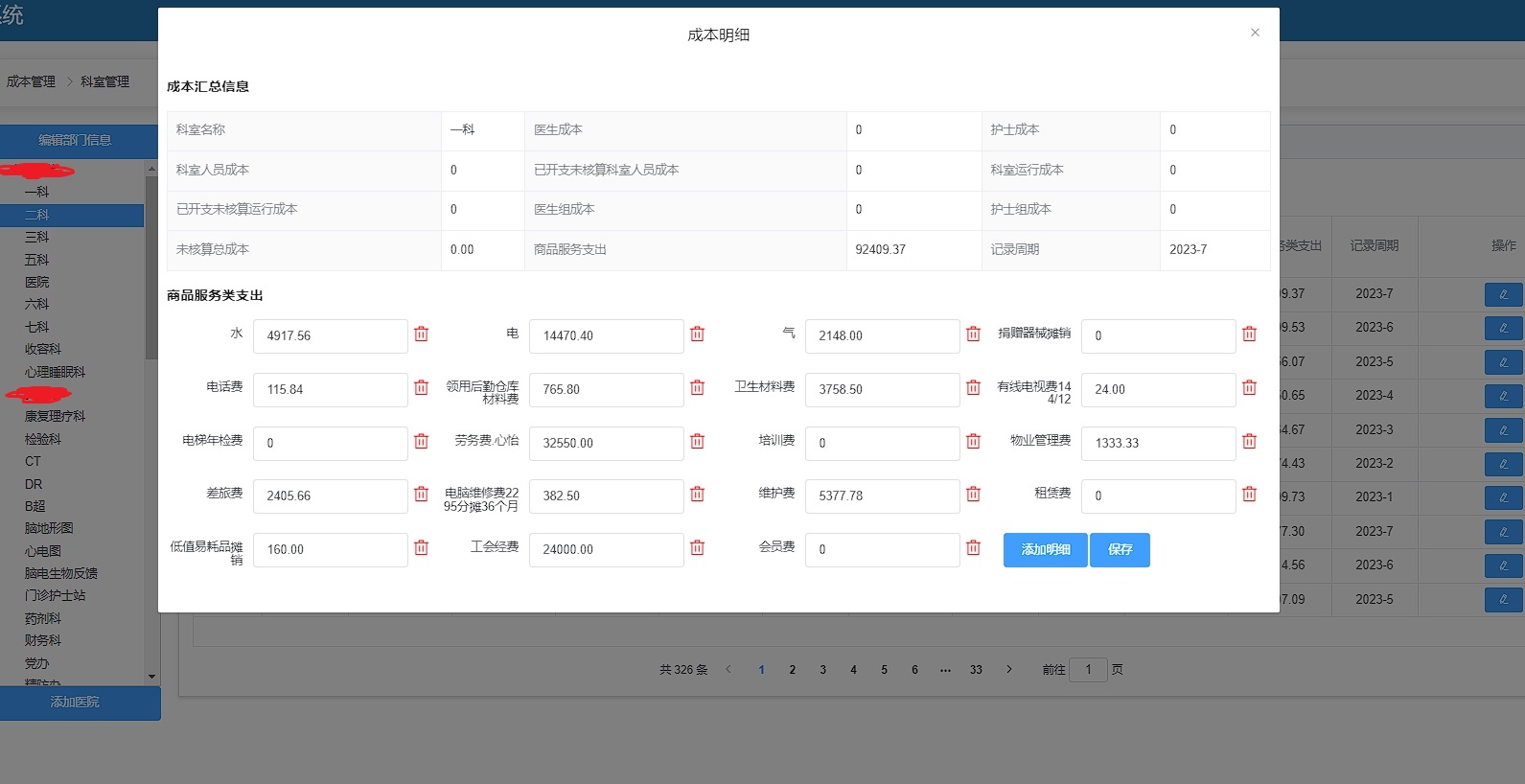The width and height of the screenshot is (1525, 784).
Task: Delete the 低值易耗品摊销 entry
Action: pos(421,548)
